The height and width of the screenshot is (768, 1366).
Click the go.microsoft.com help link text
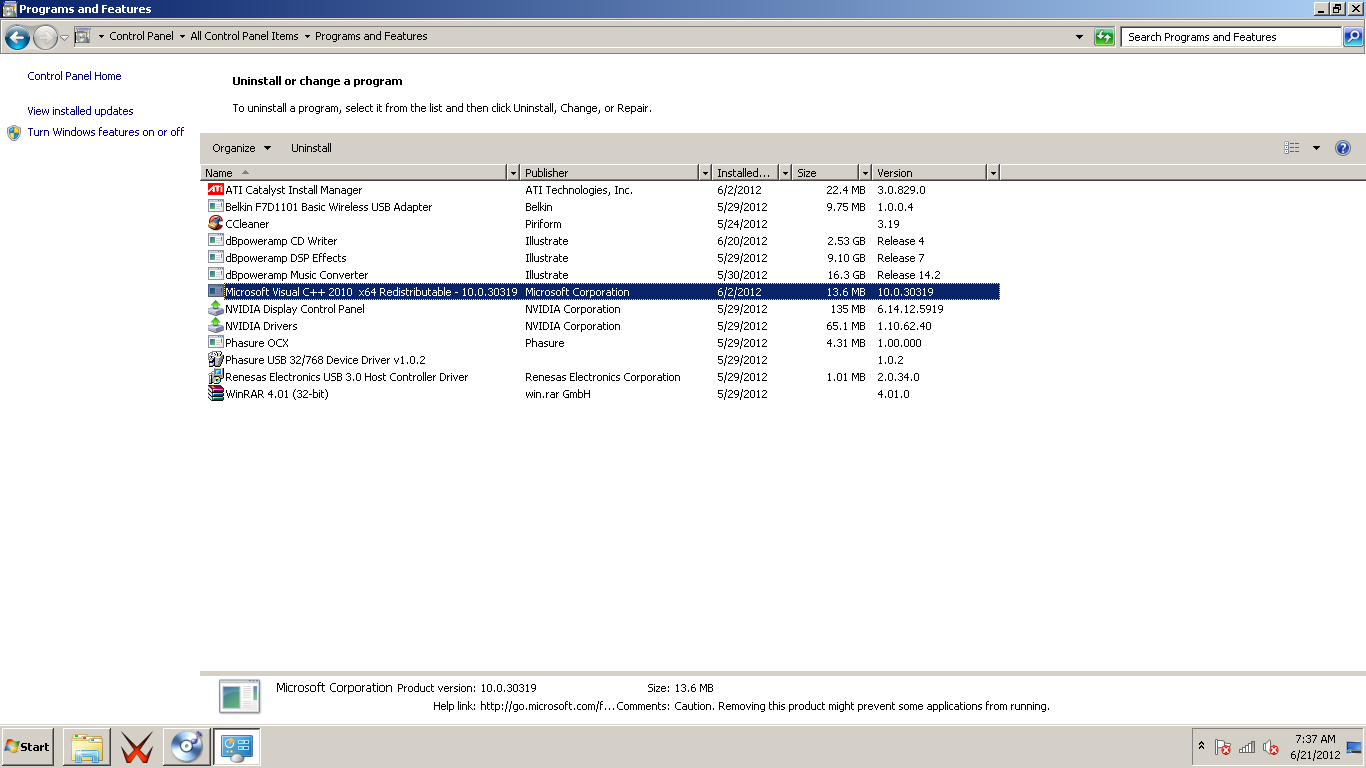tap(547, 706)
